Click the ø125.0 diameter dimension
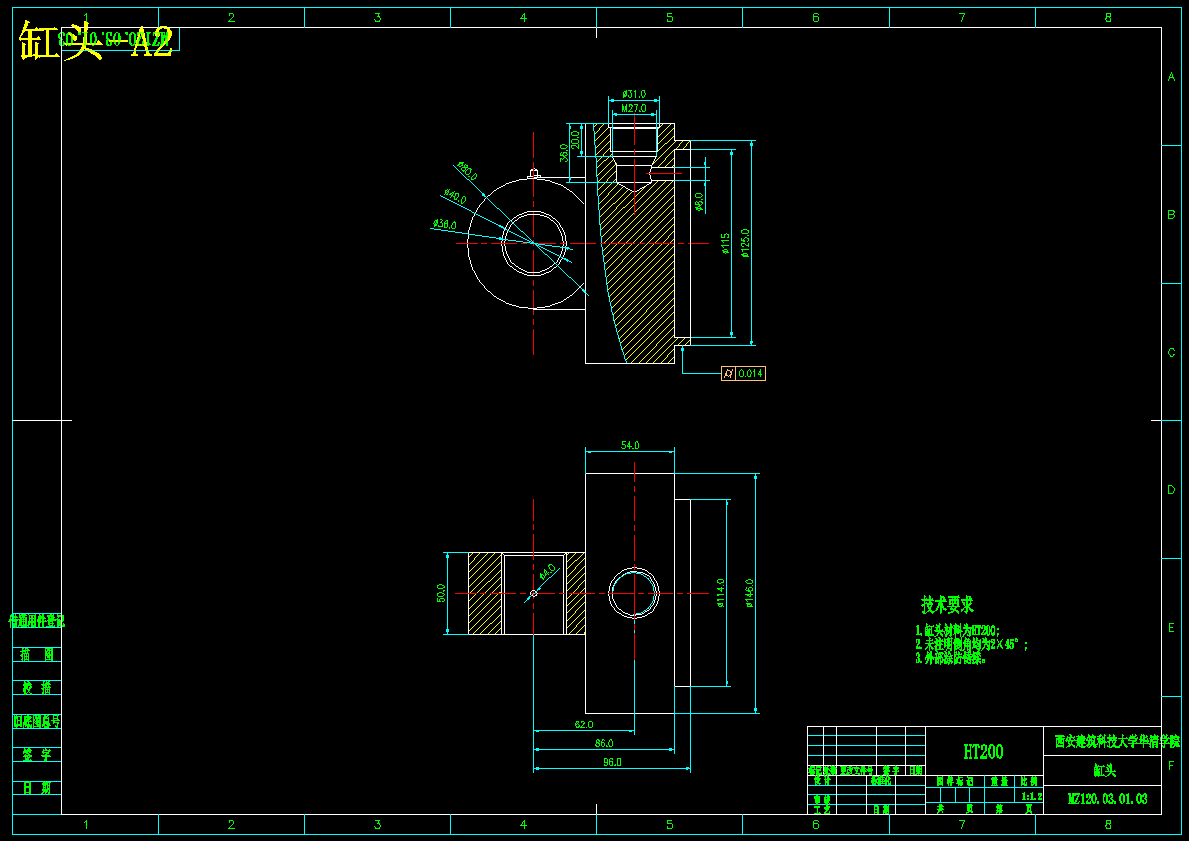 [x=745, y=243]
